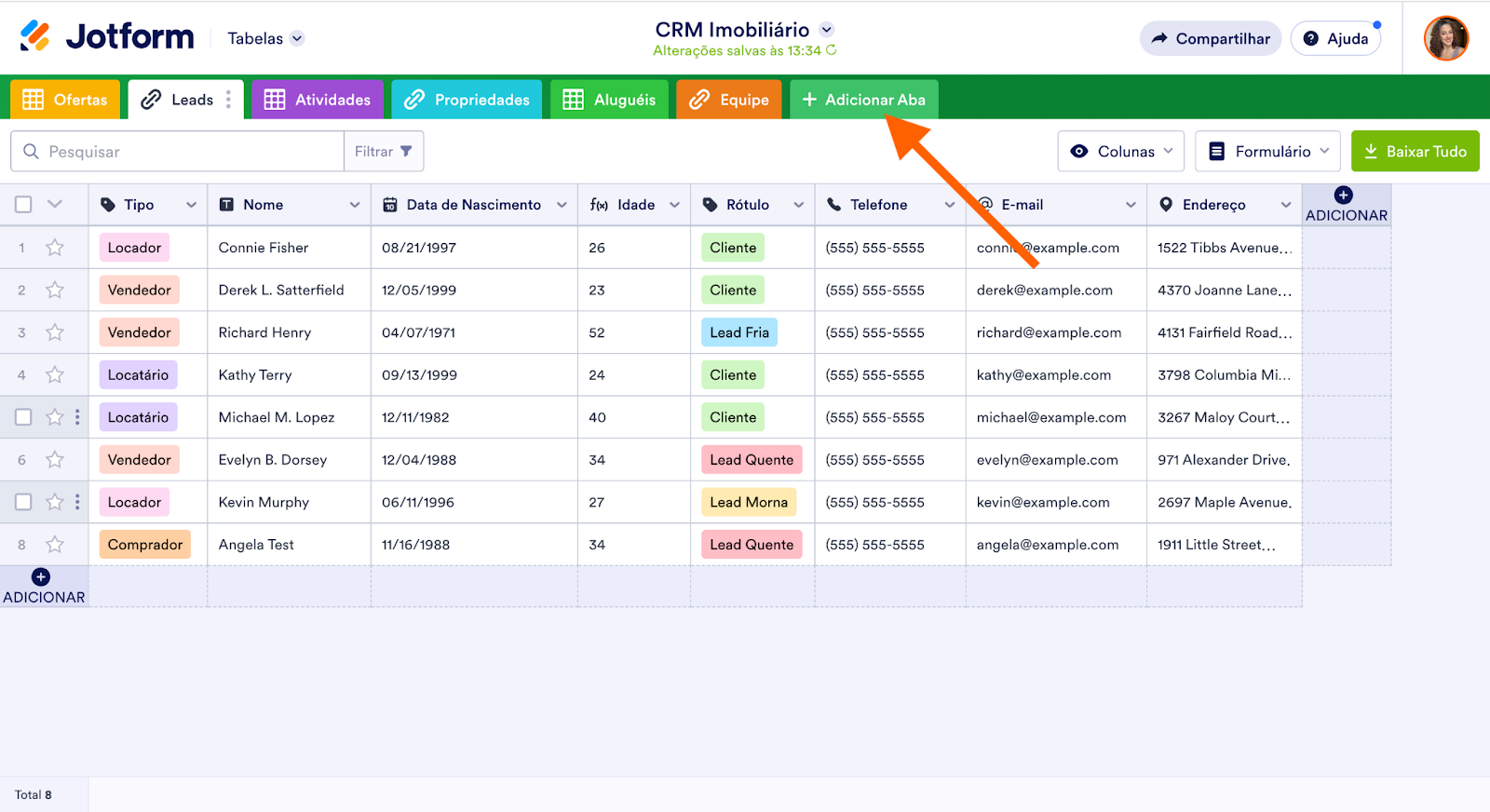The width and height of the screenshot is (1490, 812).
Task: Switch to the Ofertas tab
Action: point(65,100)
